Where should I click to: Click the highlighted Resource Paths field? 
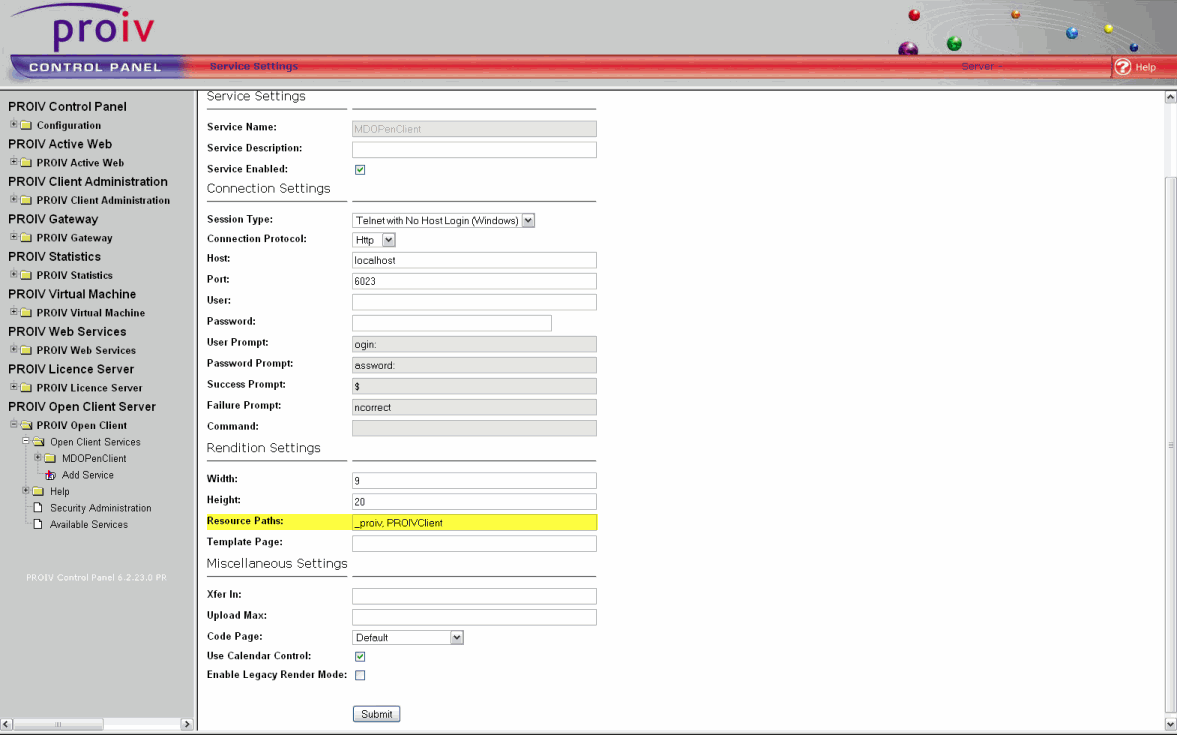[x=474, y=523]
